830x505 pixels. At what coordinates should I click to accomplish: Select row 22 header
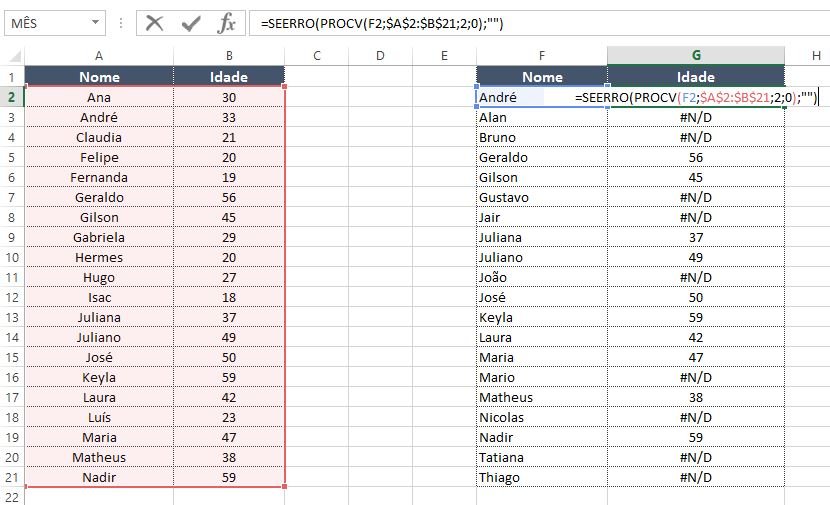(11, 497)
